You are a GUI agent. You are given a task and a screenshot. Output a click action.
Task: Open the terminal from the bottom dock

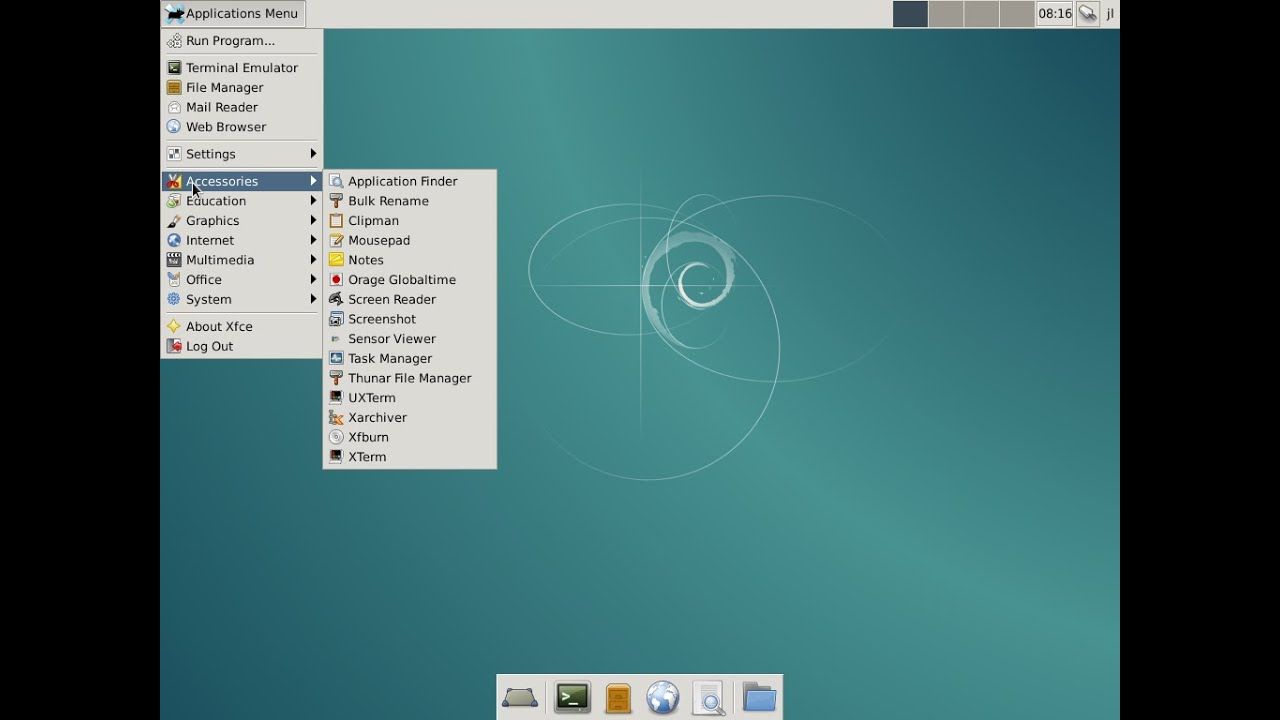pos(572,697)
